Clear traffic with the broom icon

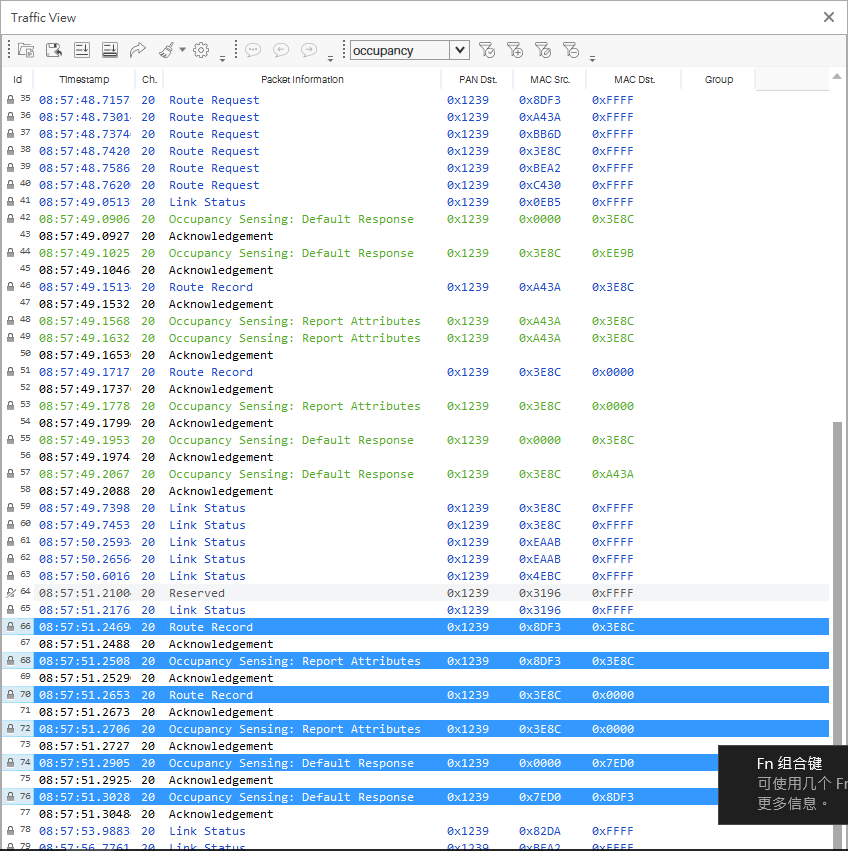(166, 50)
